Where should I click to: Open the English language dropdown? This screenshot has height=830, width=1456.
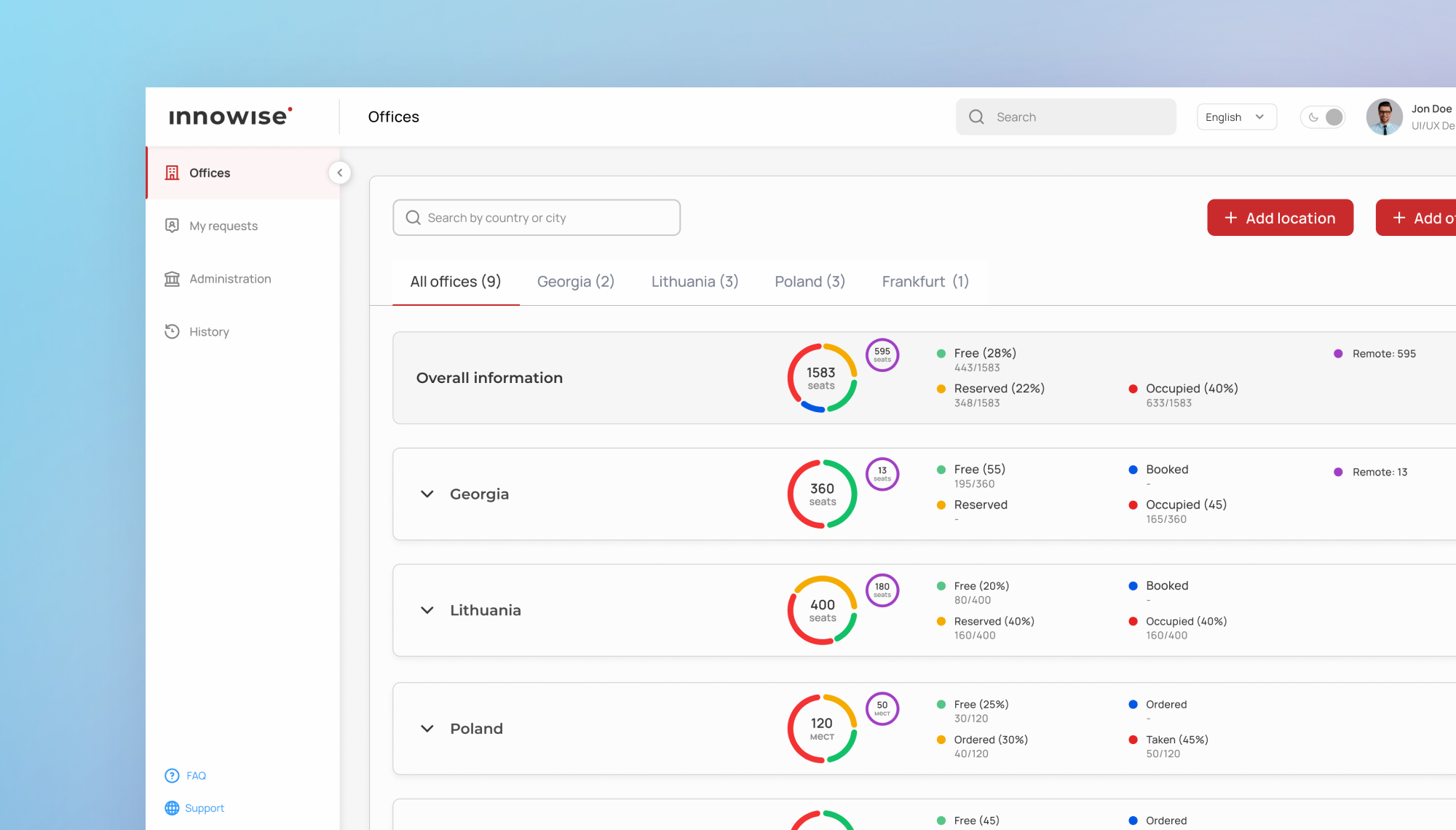tap(1236, 116)
